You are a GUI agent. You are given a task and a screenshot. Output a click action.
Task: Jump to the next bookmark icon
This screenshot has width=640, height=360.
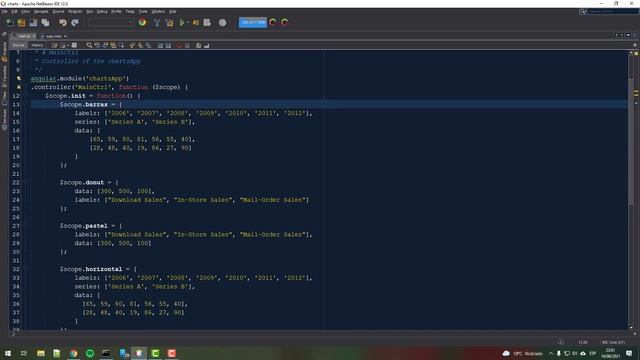coord(140,45)
